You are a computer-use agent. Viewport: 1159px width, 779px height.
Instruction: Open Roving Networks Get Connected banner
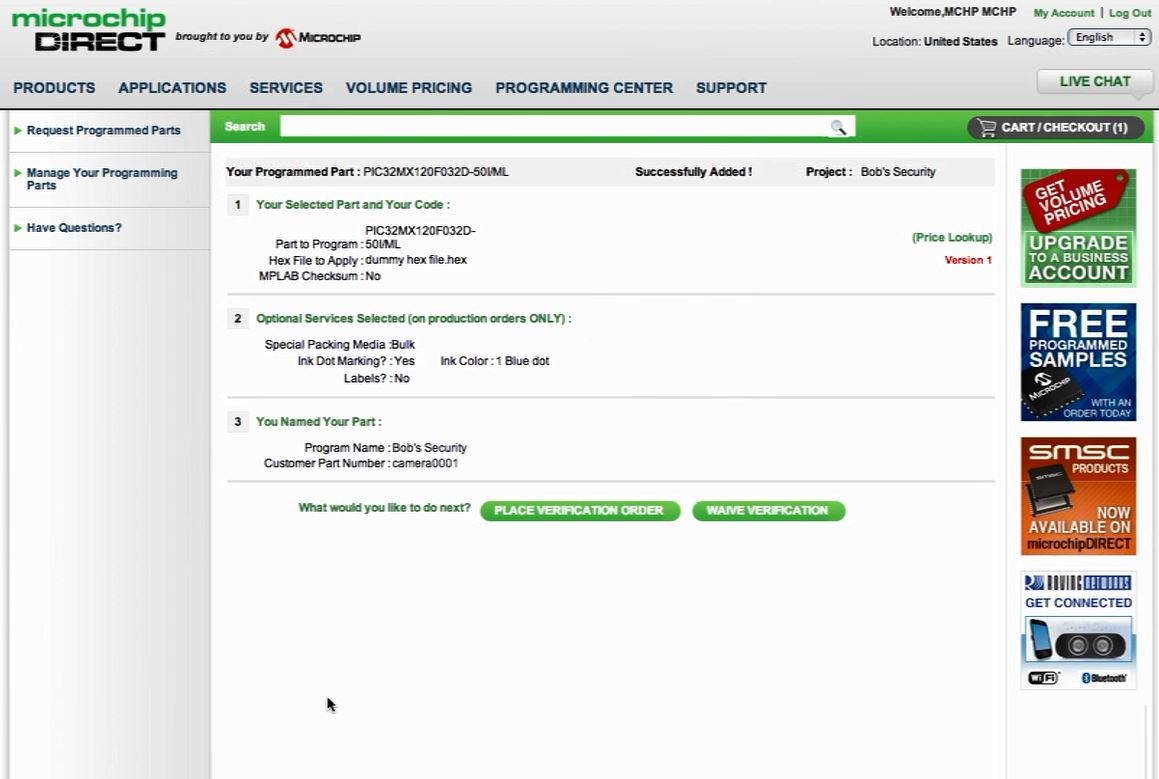click(x=1078, y=630)
